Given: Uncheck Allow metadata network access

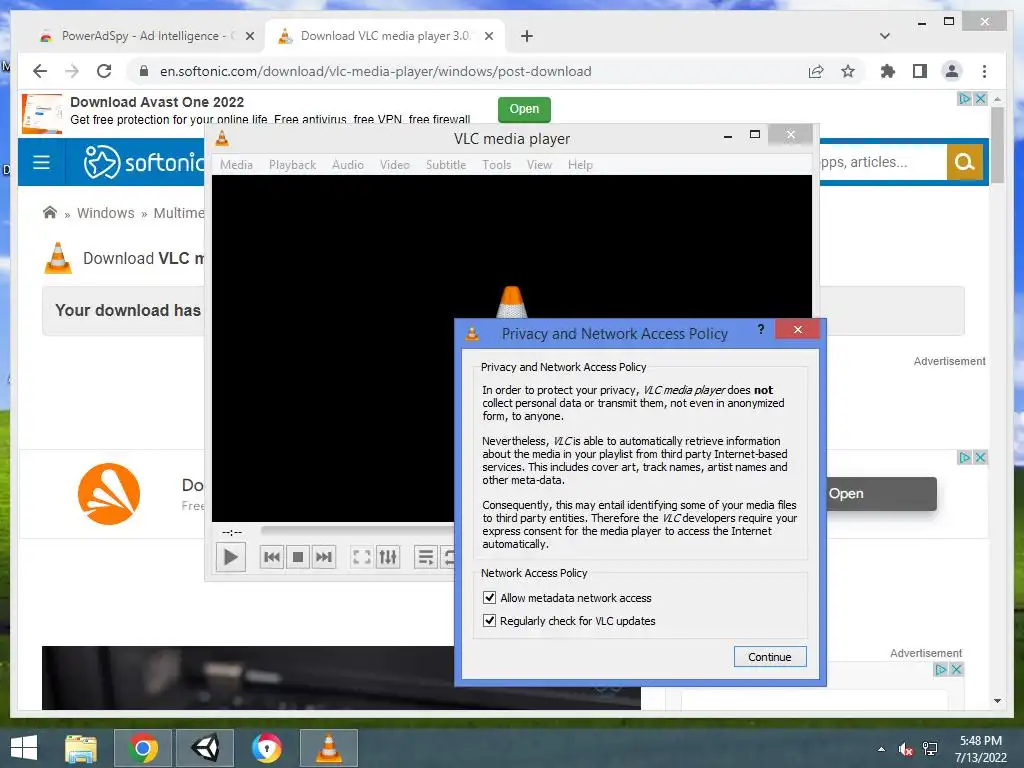Looking at the screenshot, I should [489, 598].
